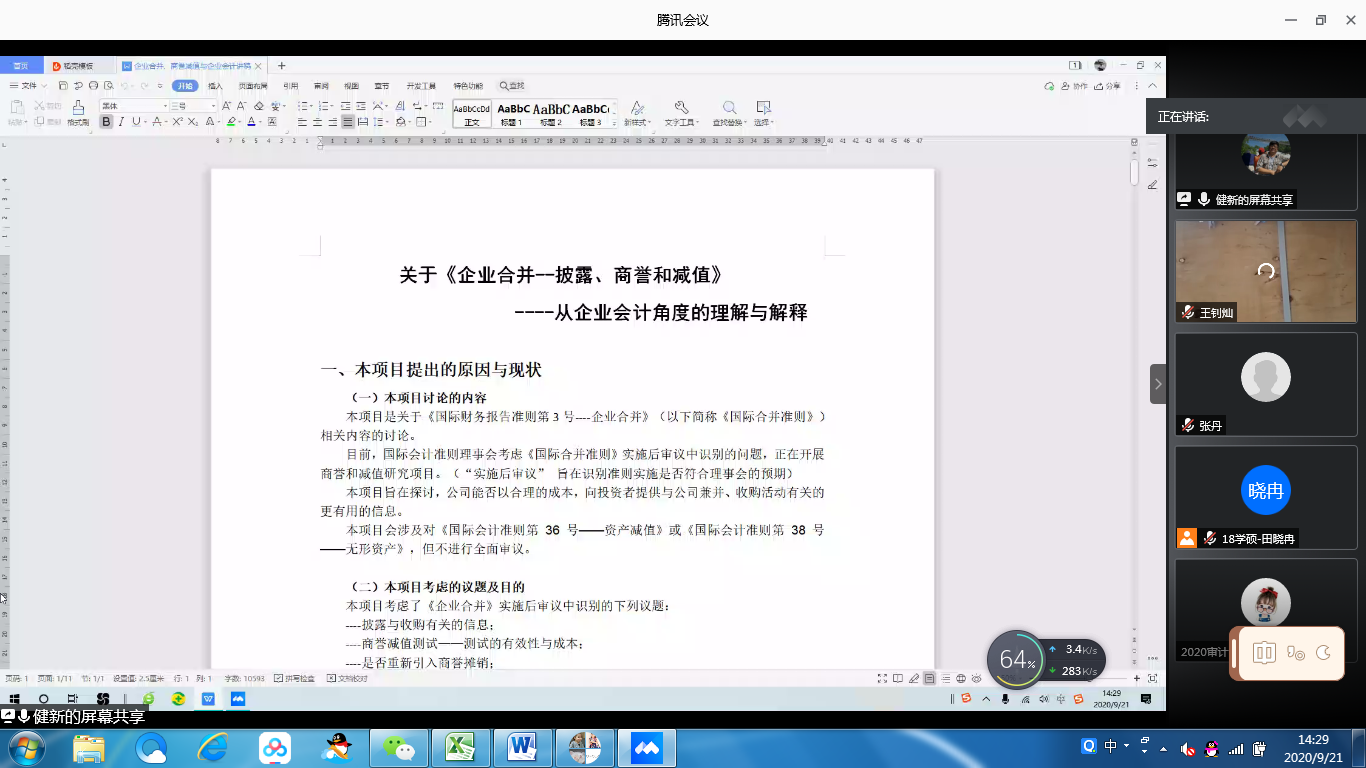Toggle justify paragraph alignment button

[x=347, y=122]
